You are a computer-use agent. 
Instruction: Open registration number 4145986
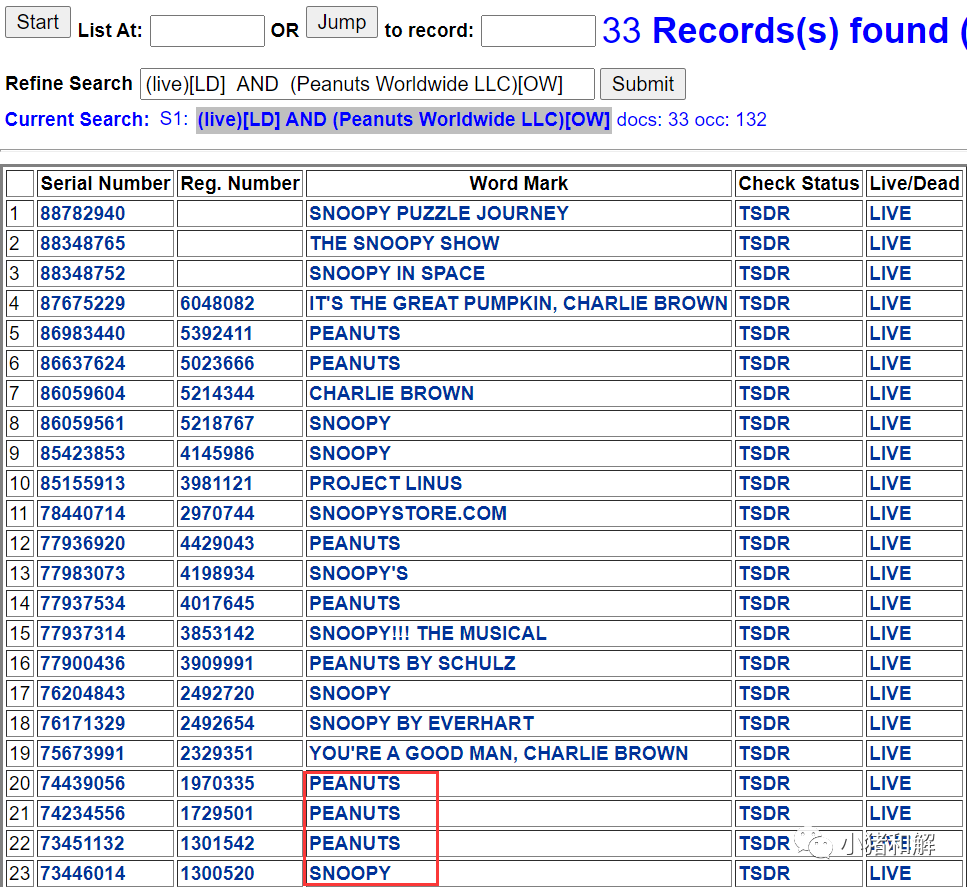click(x=217, y=453)
